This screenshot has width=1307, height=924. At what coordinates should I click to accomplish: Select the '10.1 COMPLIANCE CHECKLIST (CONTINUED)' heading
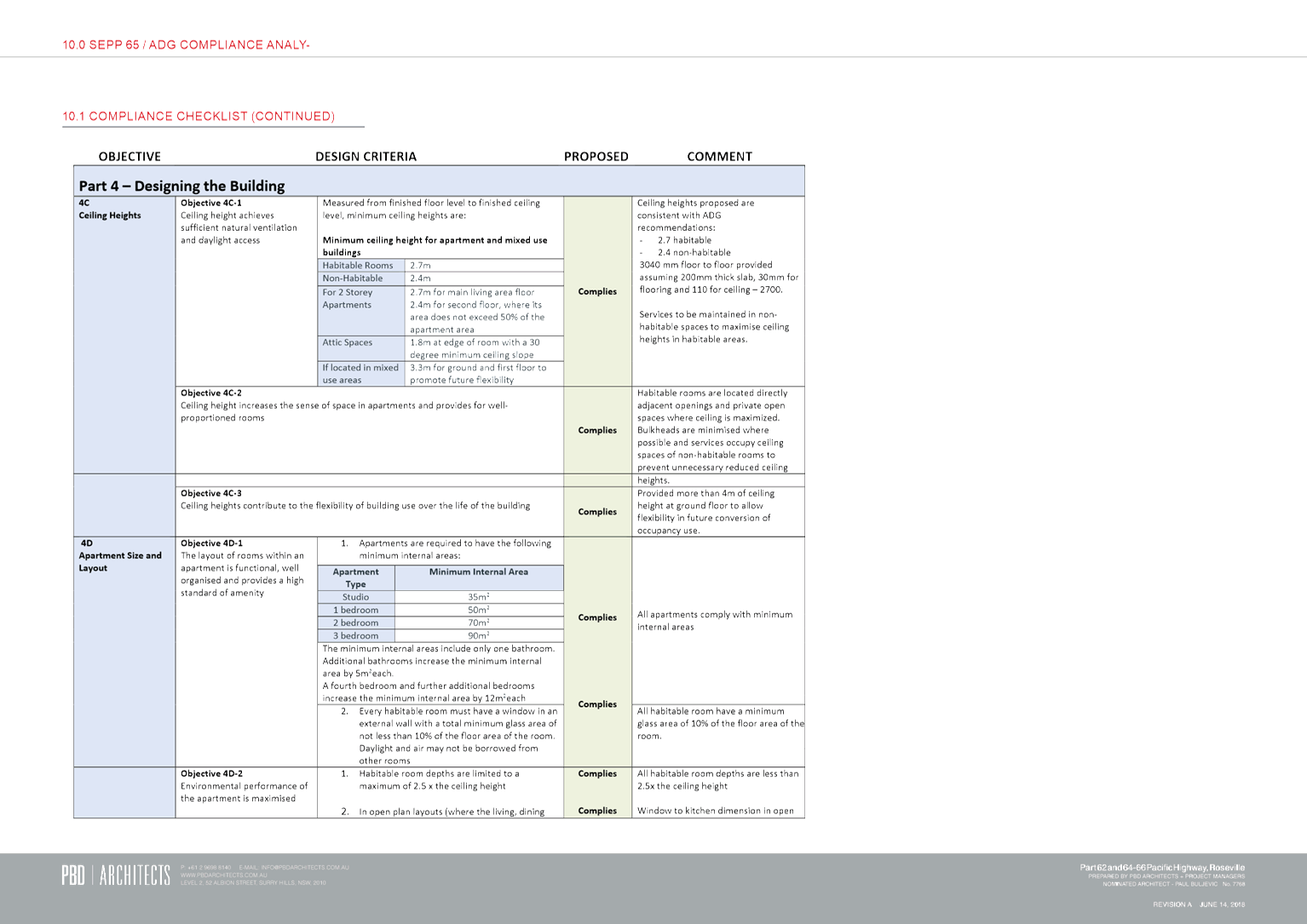tap(199, 116)
